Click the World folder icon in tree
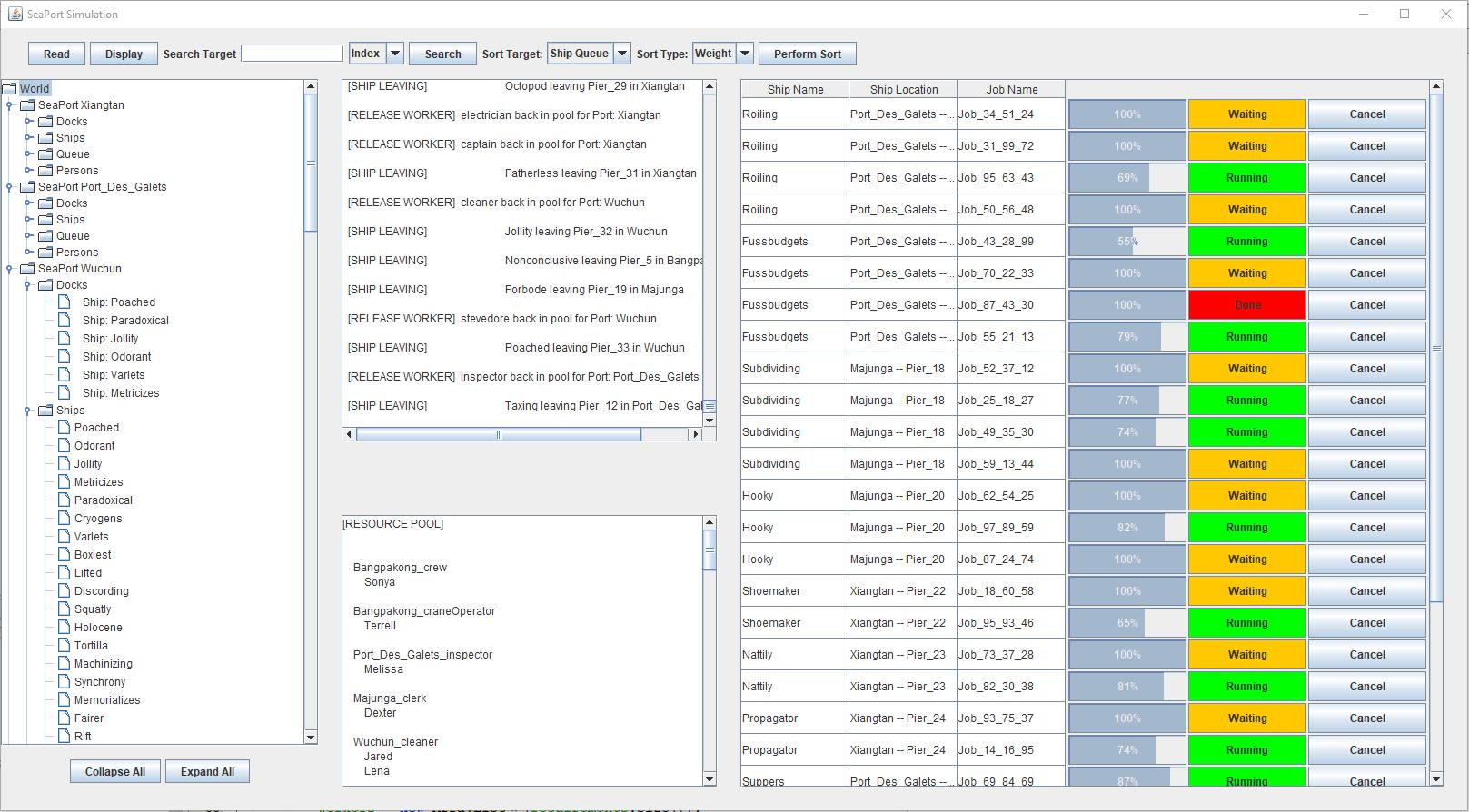This screenshot has height=812, width=1469. pos(10,89)
